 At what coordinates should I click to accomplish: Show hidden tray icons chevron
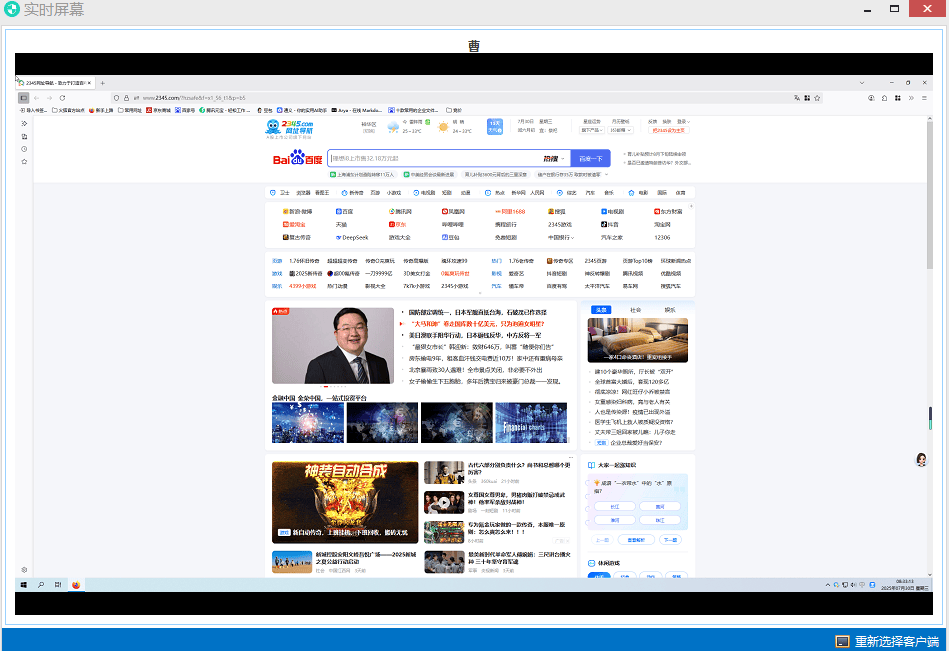[827, 585]
